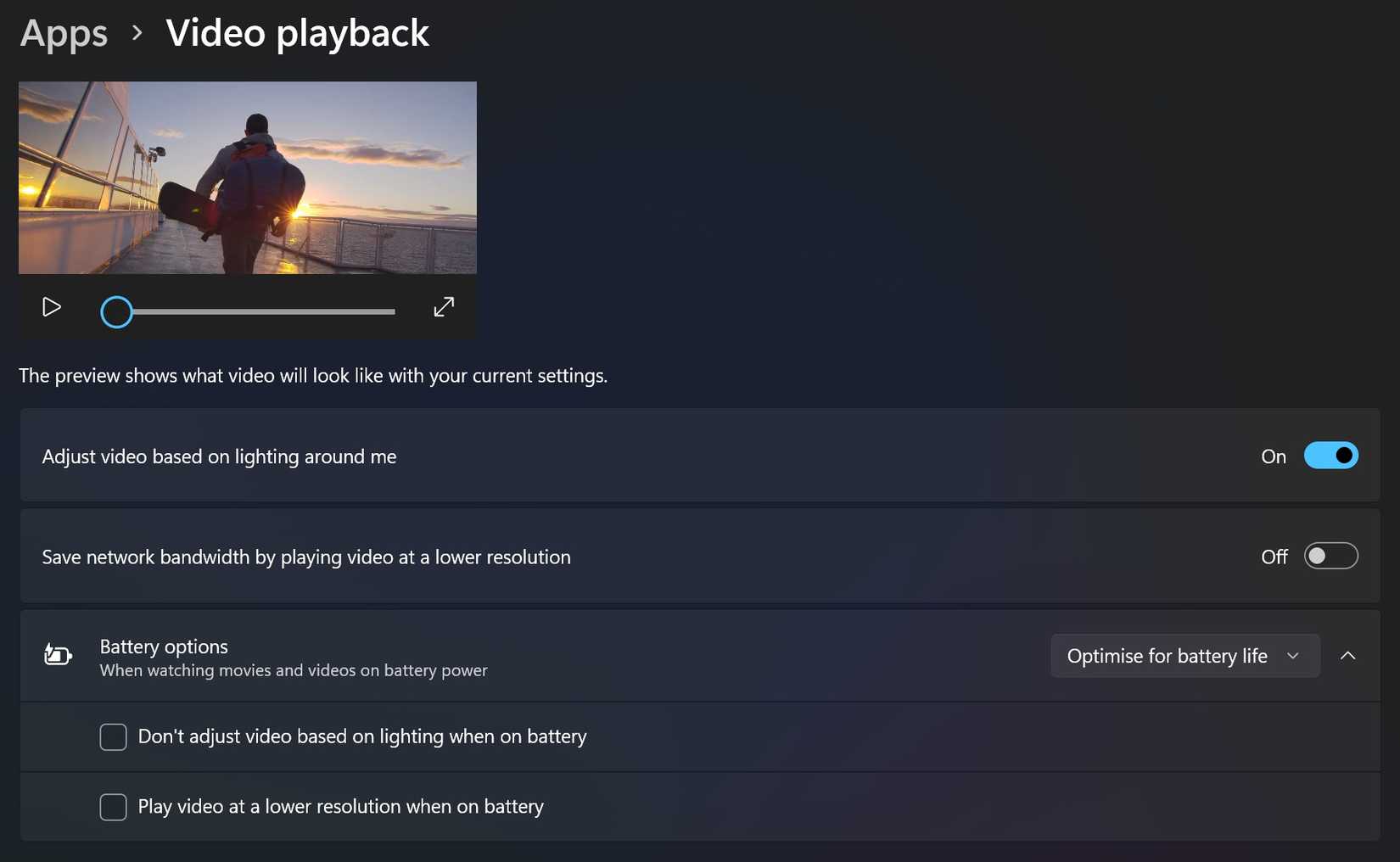Check don't adjust video based on lighting when on battery

point(113,736)
